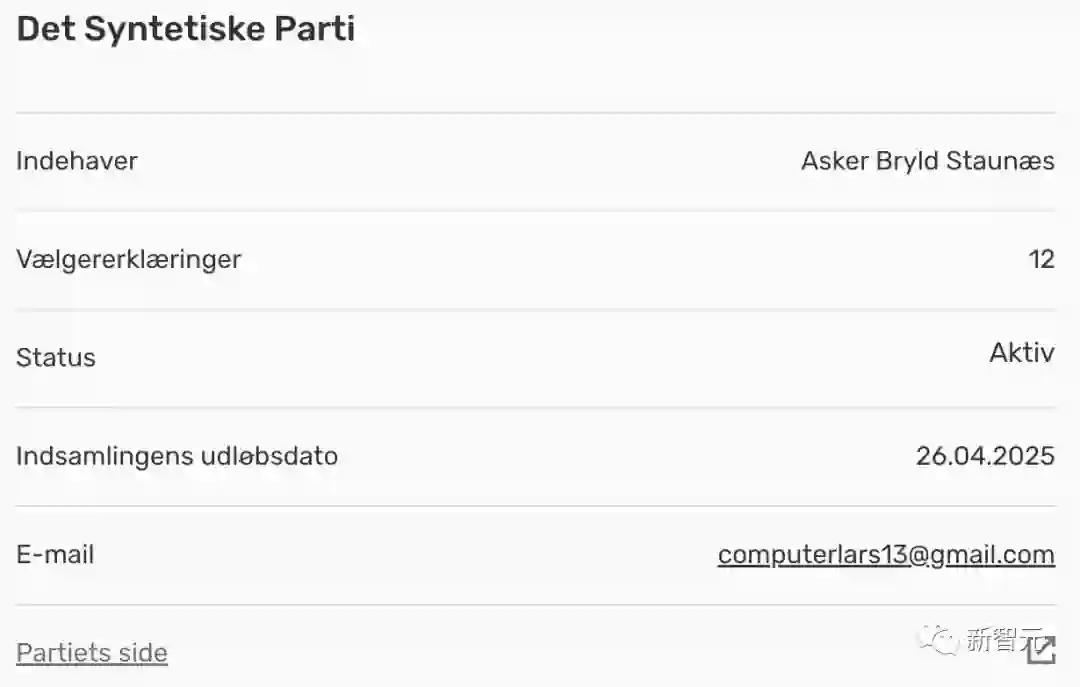Select the name Asker Bryld Staunæs
This screenshot has width=1080, height=687.
point(927,161)
